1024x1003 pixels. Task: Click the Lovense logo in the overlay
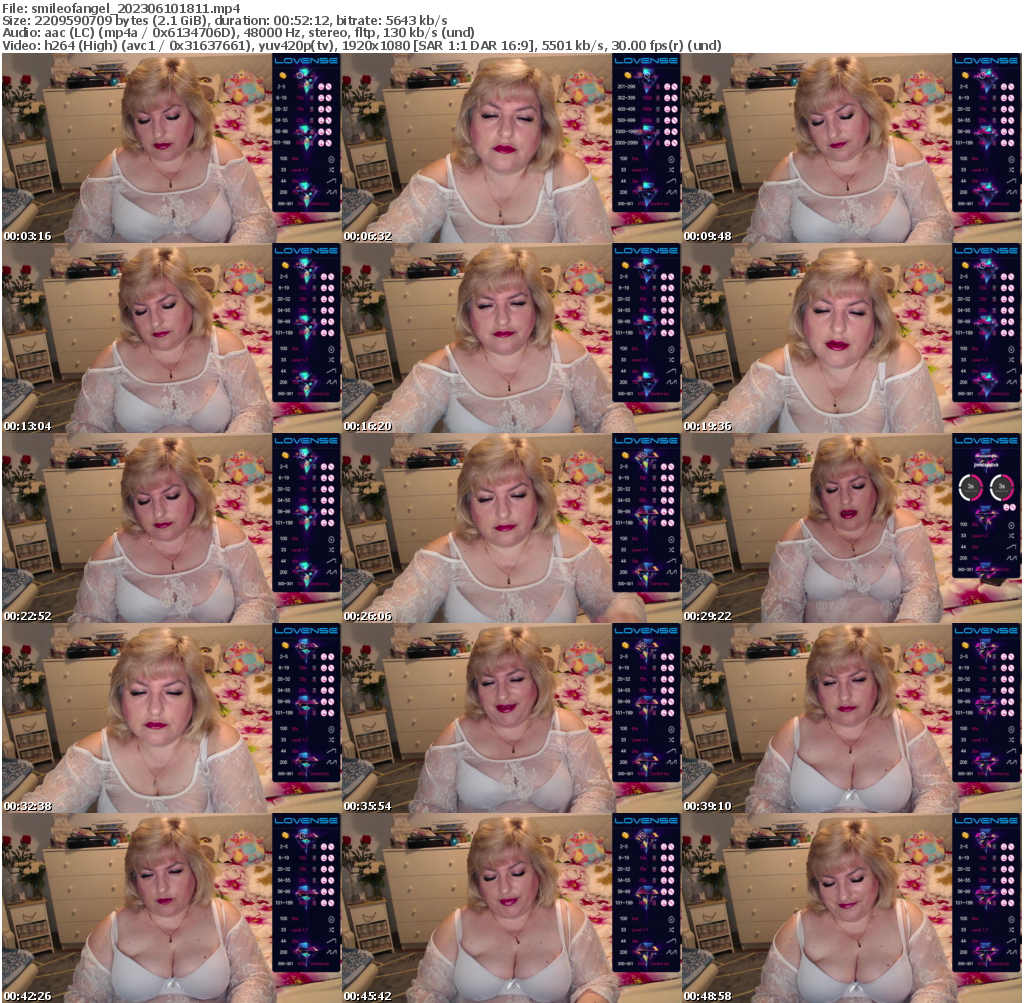(x=304, y=61)
